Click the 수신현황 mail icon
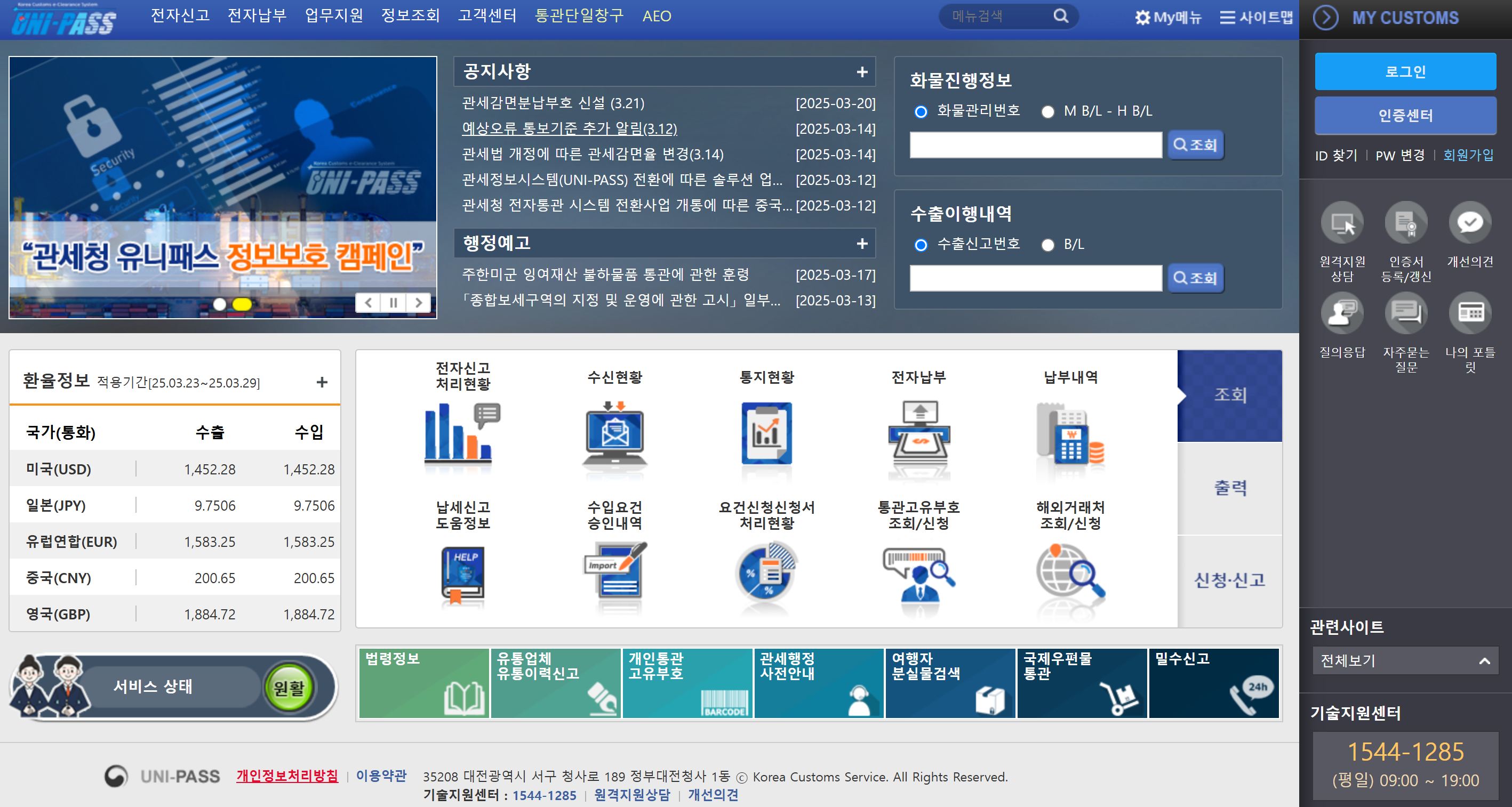 tap(614, 434)
